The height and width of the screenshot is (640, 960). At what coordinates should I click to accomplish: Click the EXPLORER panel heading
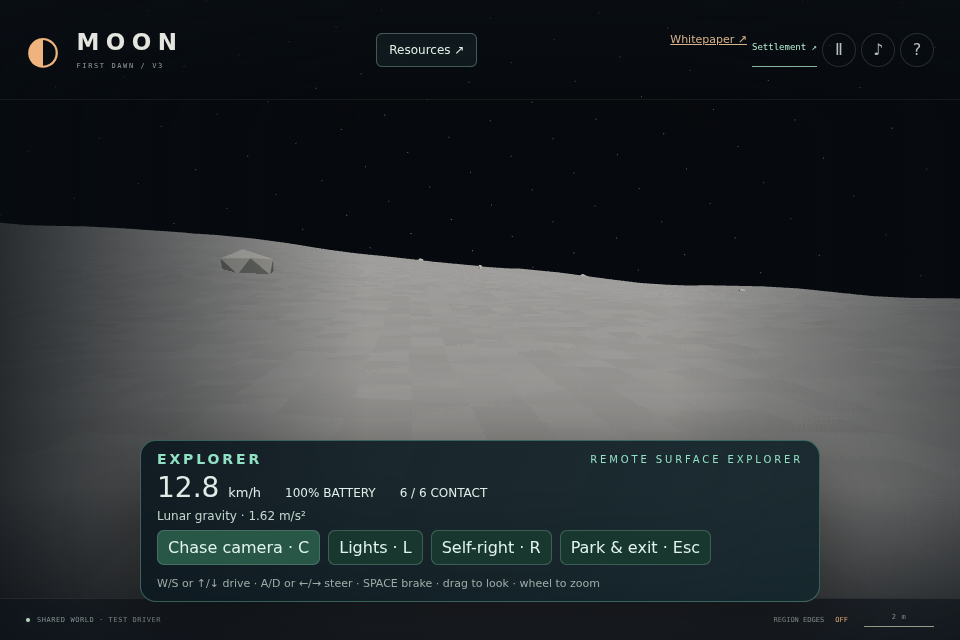coord(209,459)
